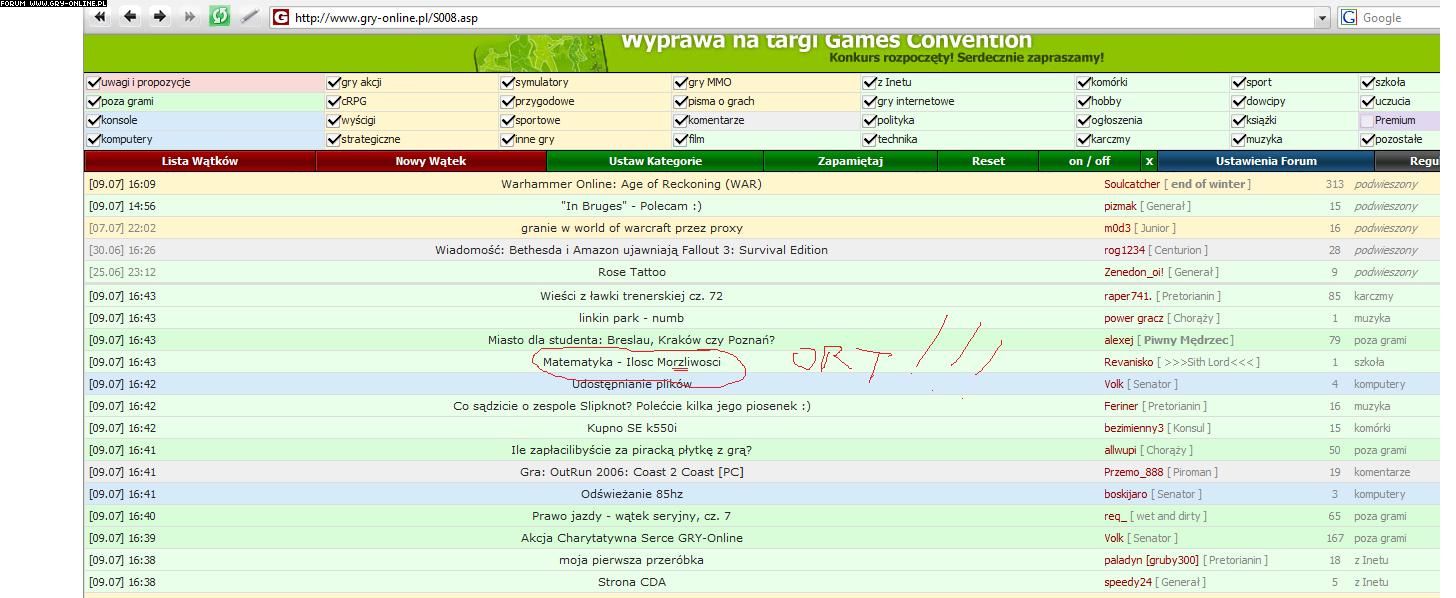Enable the Premium category checkbox
1456x598 pixels.
1366,120
